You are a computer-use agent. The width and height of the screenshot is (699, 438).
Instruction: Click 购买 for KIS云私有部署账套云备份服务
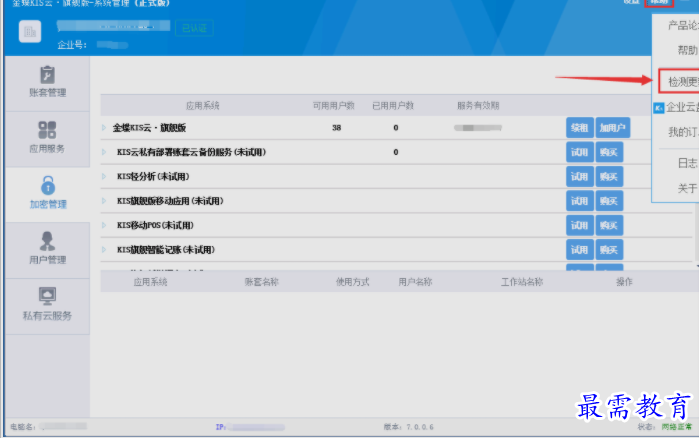[x=609, y=152]
